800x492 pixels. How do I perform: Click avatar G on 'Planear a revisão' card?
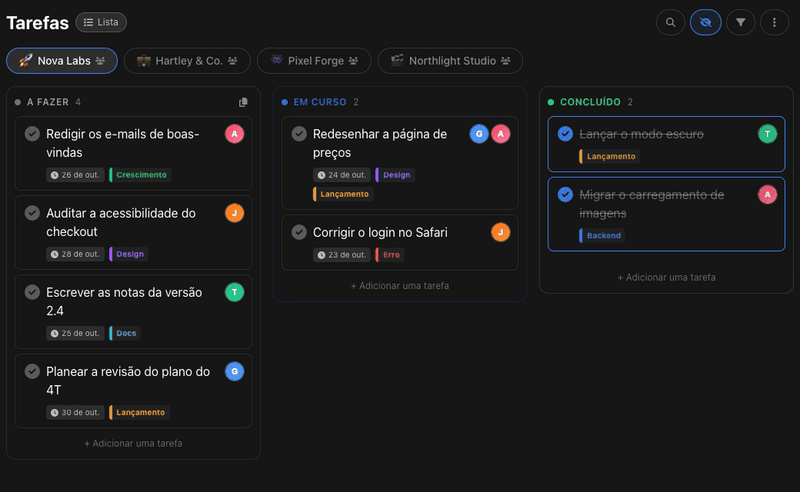pyautogui.click(x=235, y=371)
